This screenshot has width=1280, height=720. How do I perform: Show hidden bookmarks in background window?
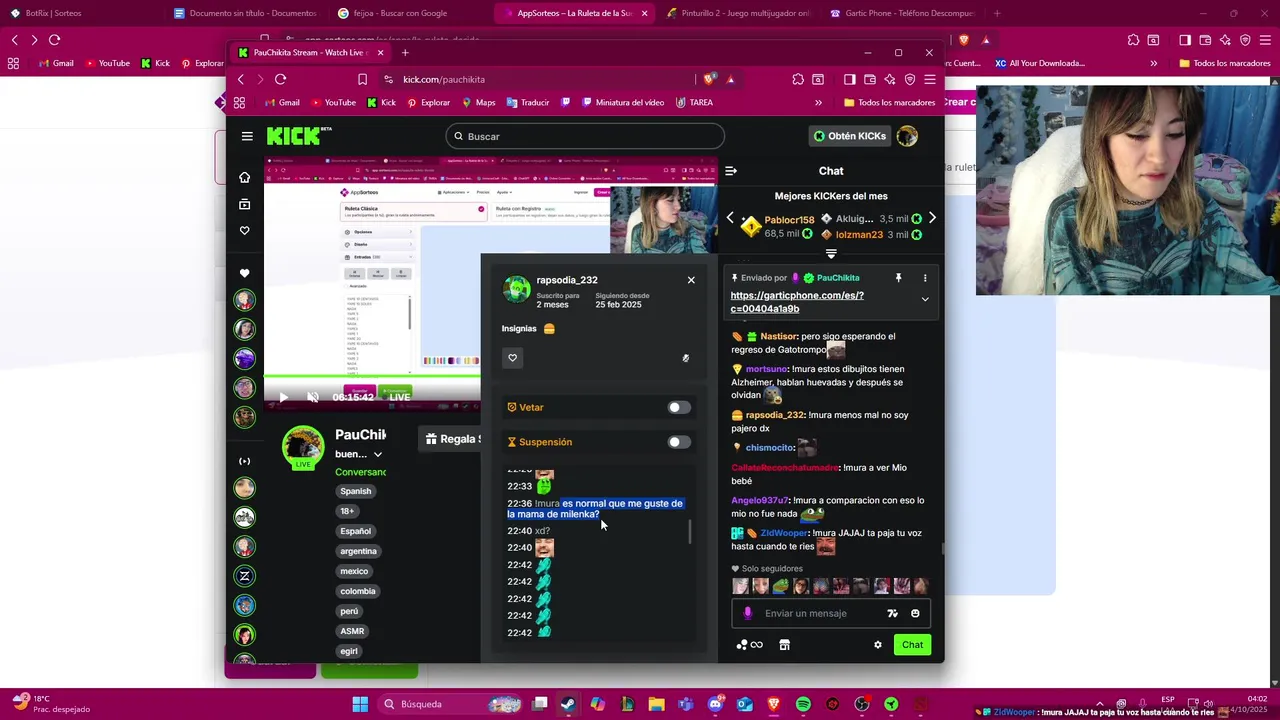coord(1153,63)
